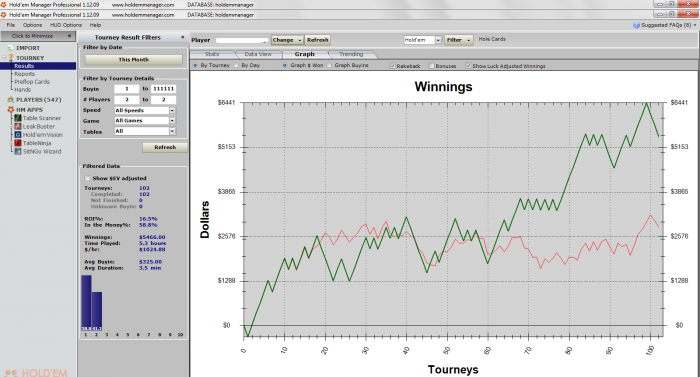Click the $/hr value $1024.88
This screenshot has width=700, height=377.
pos(152,249)
